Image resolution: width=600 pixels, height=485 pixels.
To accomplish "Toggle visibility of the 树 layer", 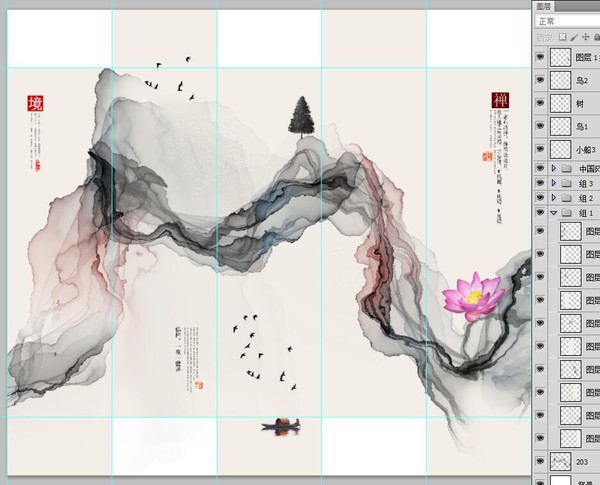I will (x=540, y=103).
